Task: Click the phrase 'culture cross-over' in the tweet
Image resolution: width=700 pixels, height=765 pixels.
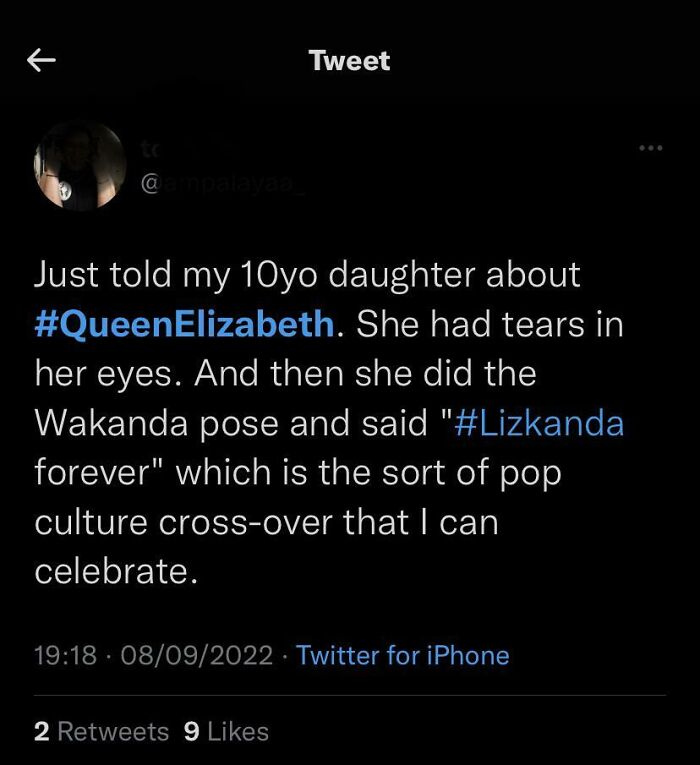Action: pyautogui.click(x=191, y=522)
